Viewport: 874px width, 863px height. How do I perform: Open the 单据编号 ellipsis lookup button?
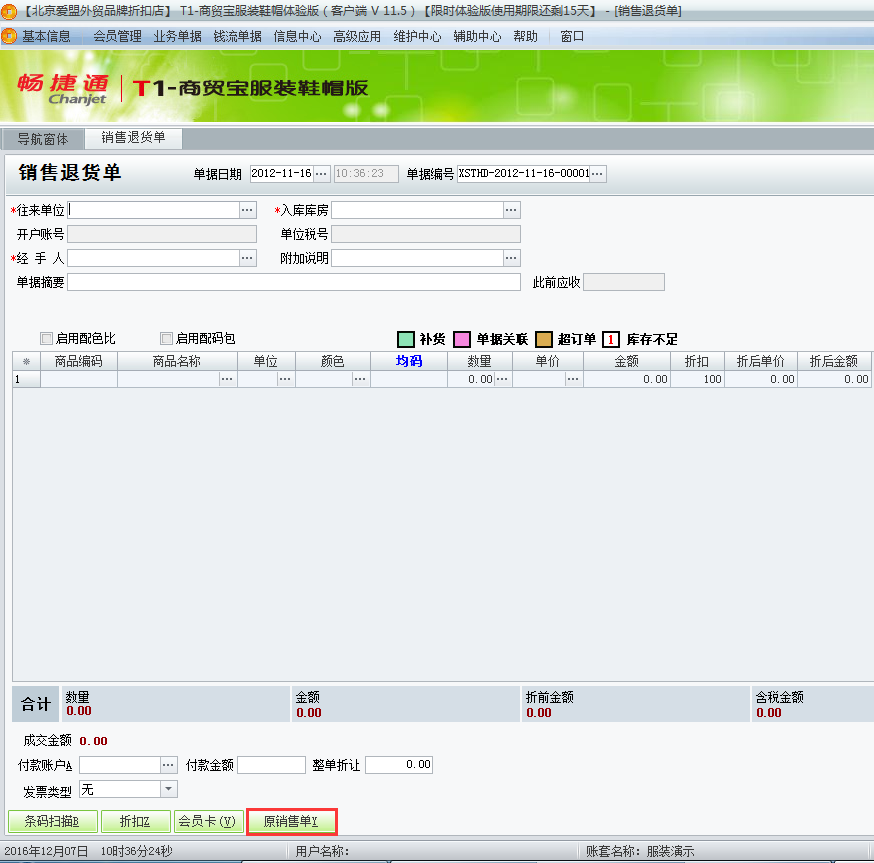598,173
